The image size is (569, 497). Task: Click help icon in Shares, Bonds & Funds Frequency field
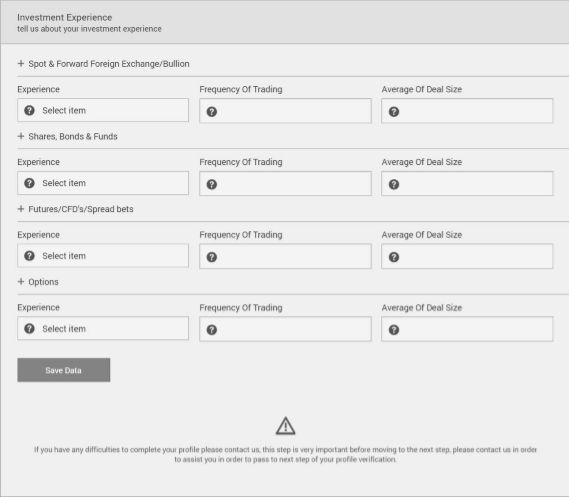(212, 185)
